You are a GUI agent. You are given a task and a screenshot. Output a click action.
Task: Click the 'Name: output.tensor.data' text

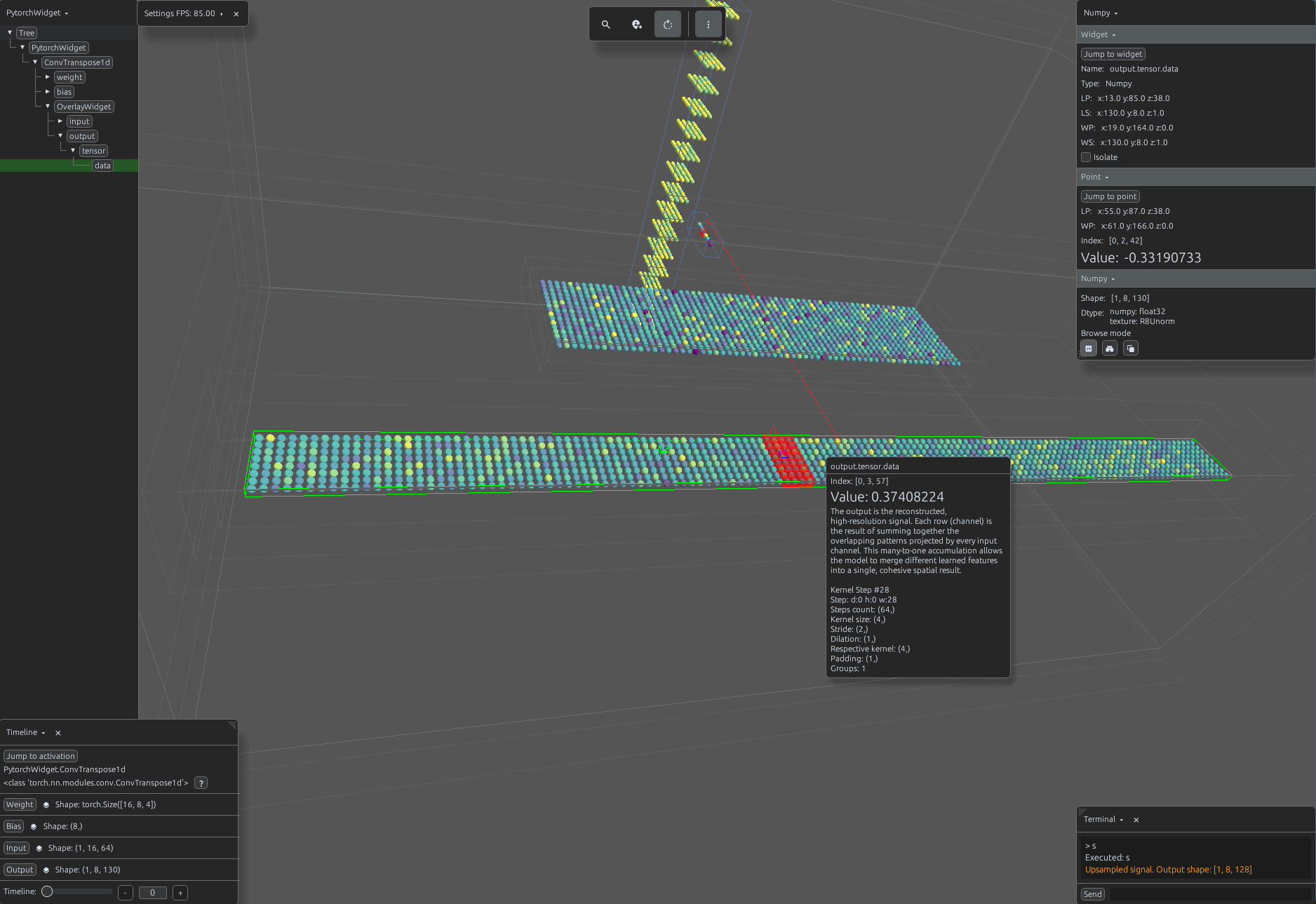pyautogui.click(x=1129, y=69)
